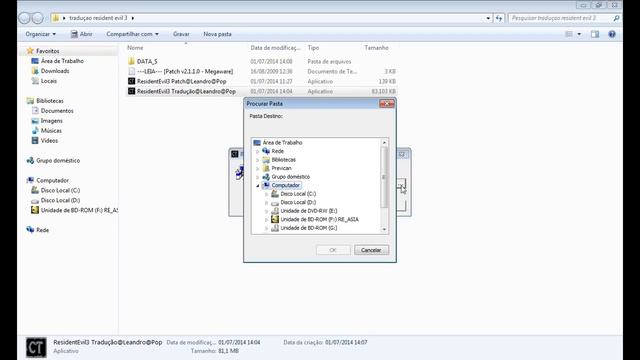Close the Procurar Pasta dialog
The width and height of the screenshot is (640, 360).
387,104
